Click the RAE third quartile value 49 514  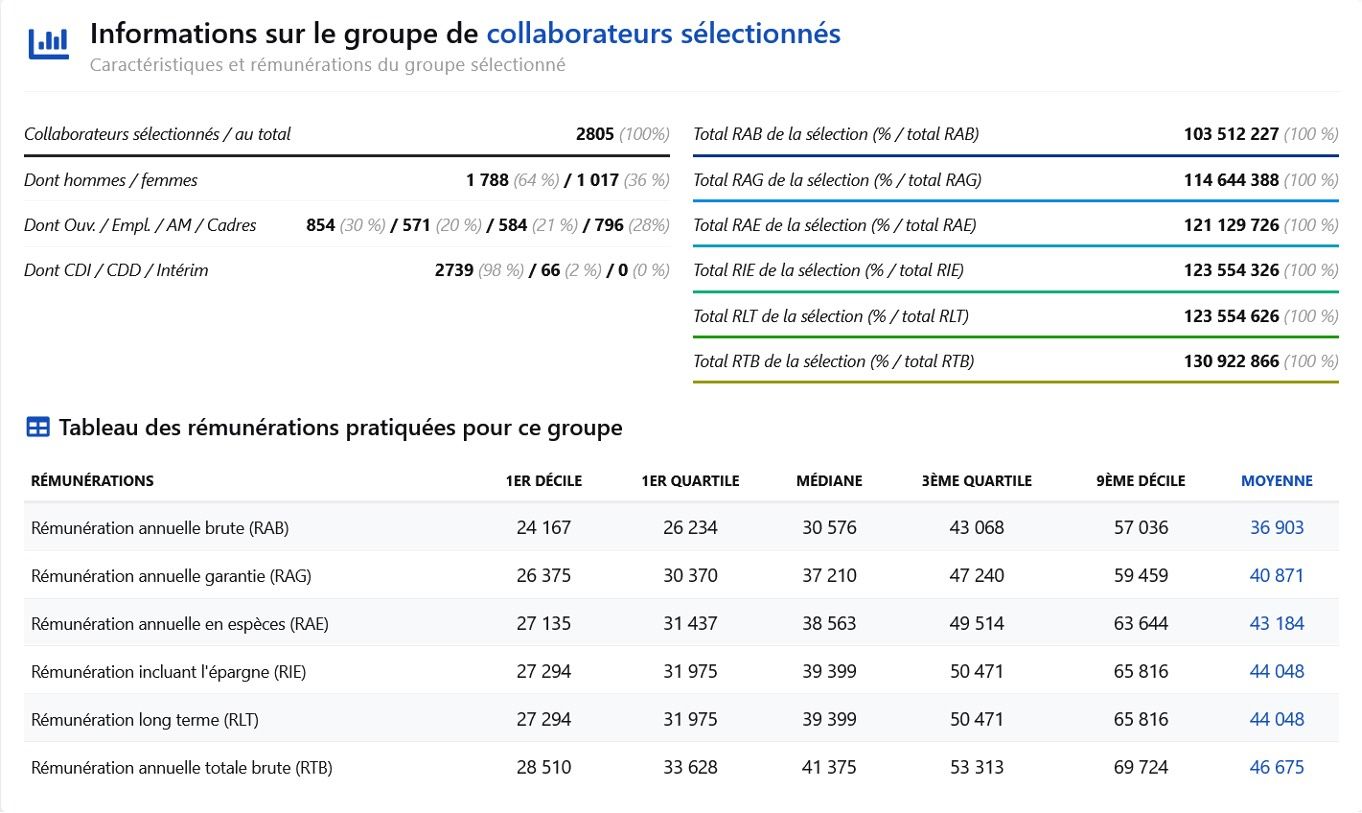pos(977,623)
